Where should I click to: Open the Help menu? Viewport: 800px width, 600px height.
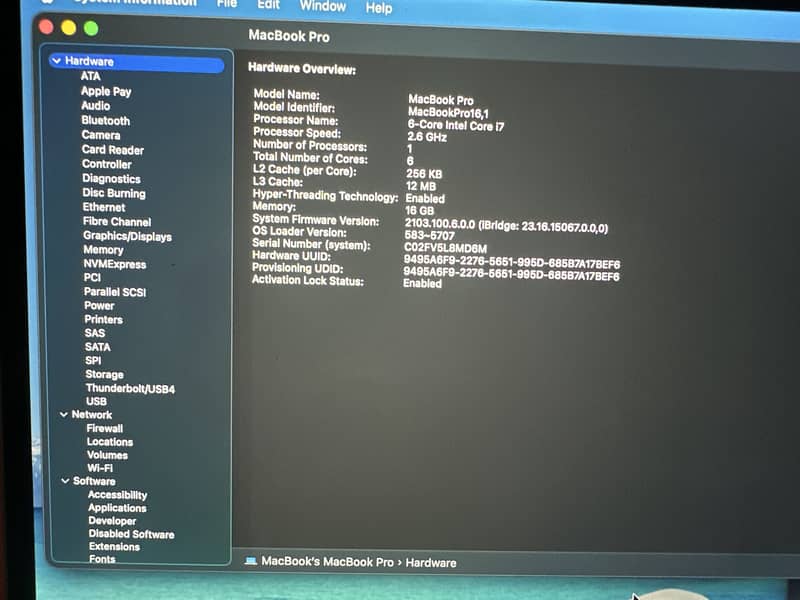coord(379,8)
